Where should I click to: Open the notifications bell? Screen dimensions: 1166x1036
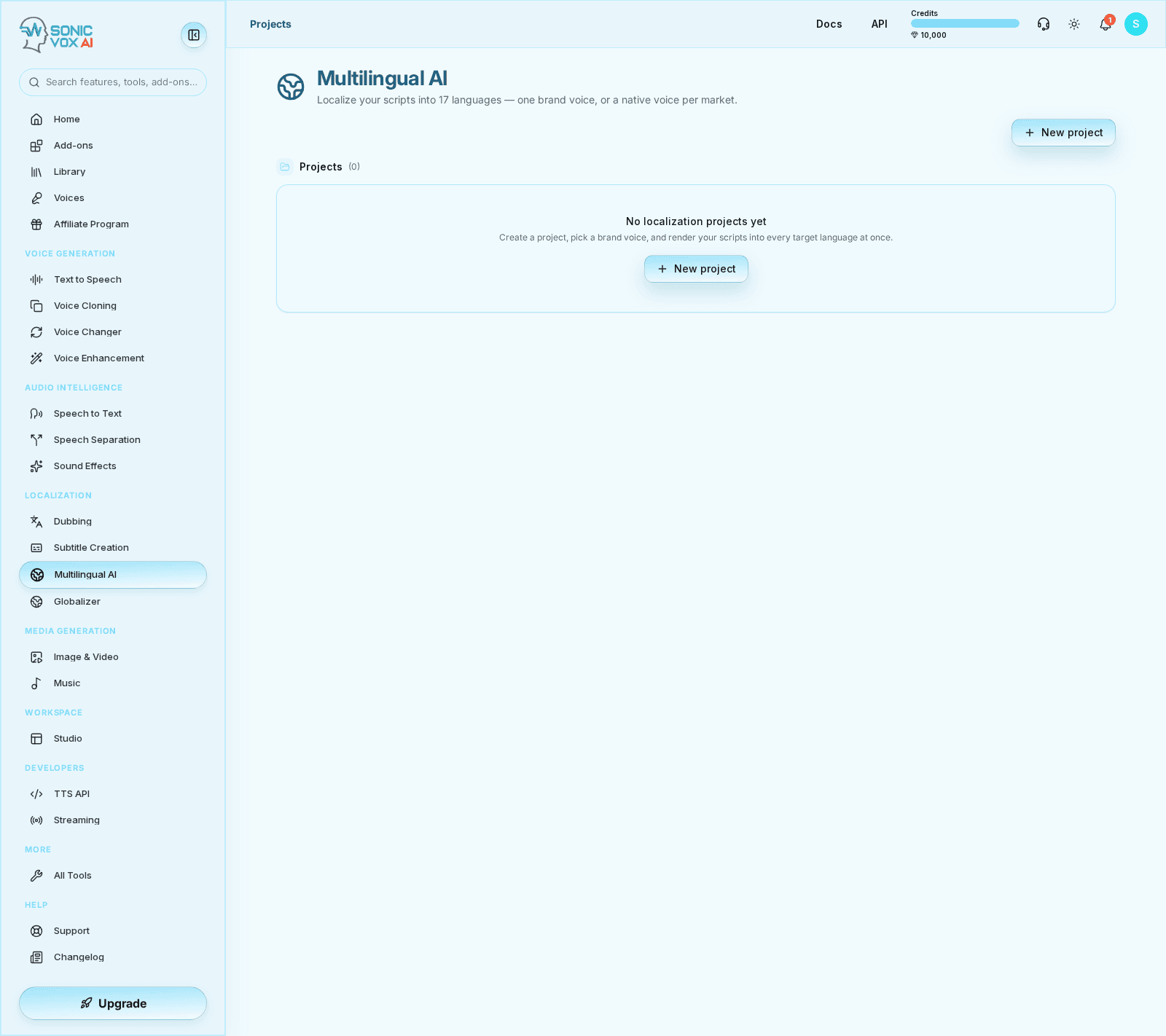(1106, 24)
